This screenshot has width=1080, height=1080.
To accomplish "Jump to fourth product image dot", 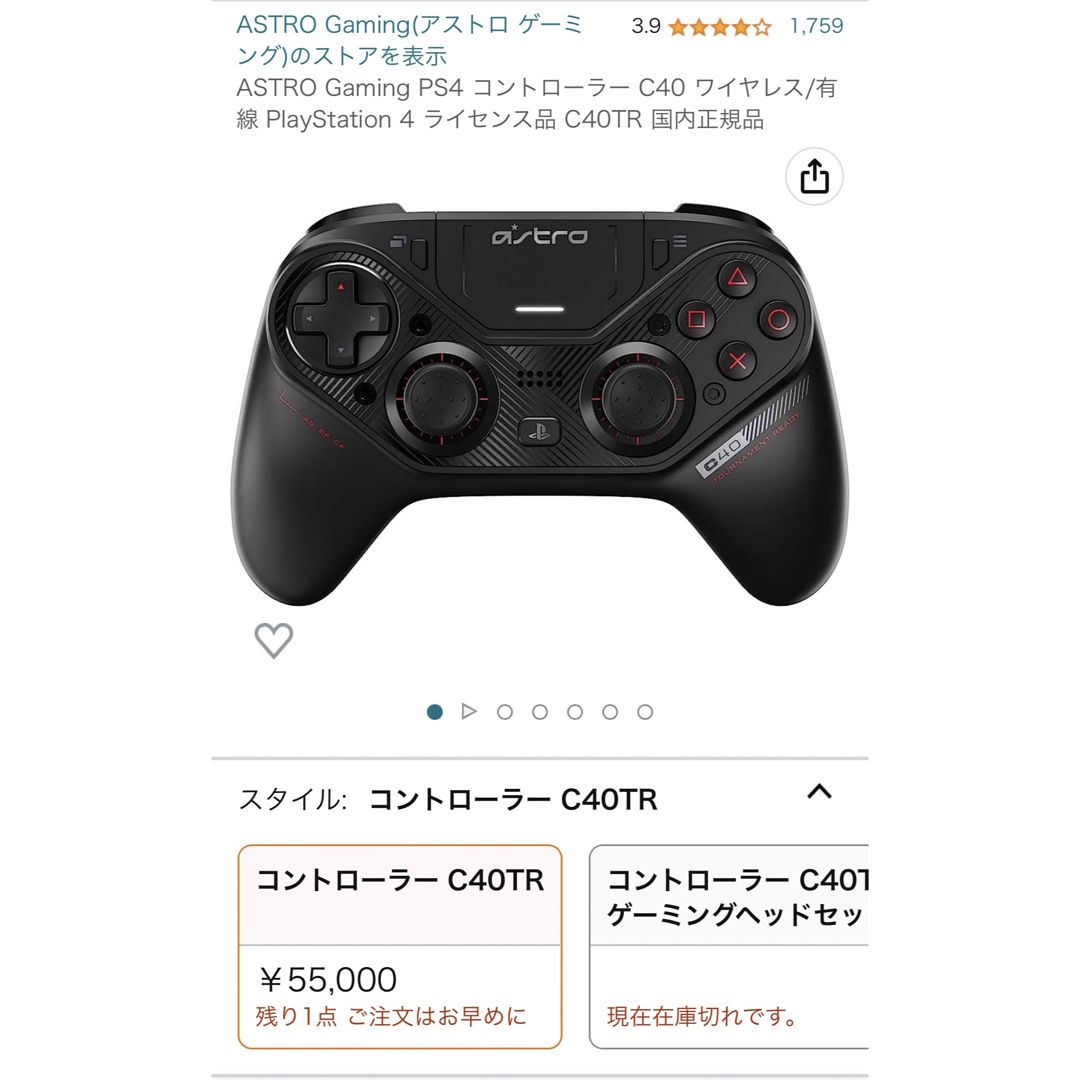I will pyautogui.click(x=540, y=712).
